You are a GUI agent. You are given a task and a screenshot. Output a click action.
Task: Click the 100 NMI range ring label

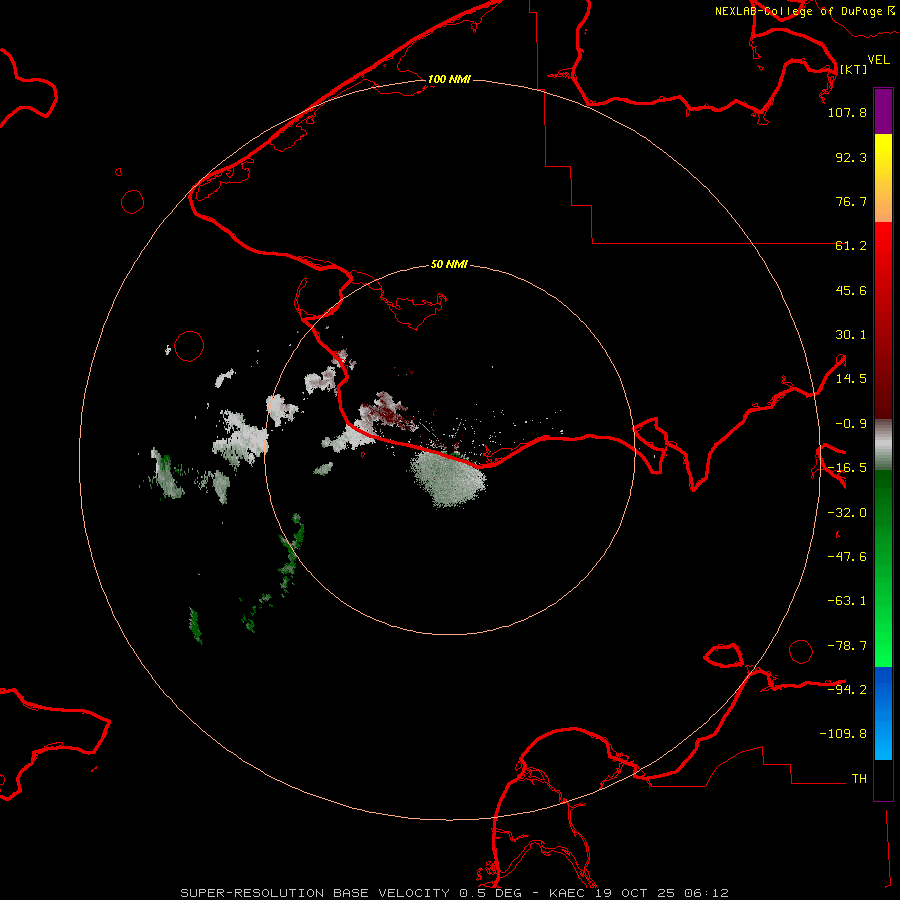coord(449,79)
